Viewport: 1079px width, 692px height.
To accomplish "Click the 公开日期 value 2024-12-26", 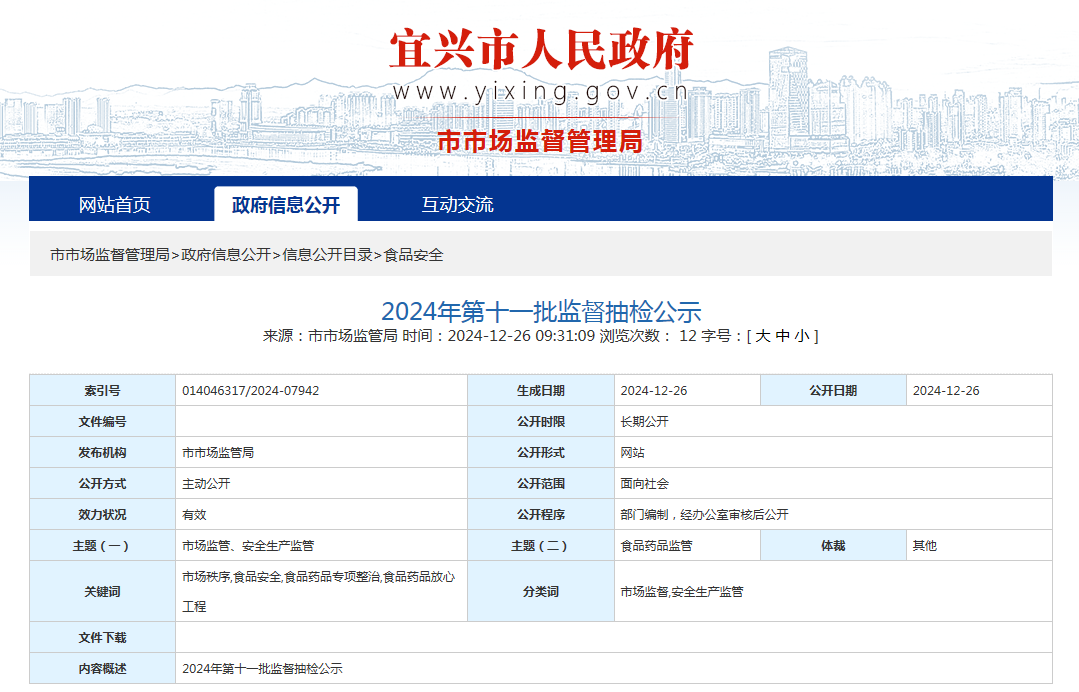I will pos(946,391).
